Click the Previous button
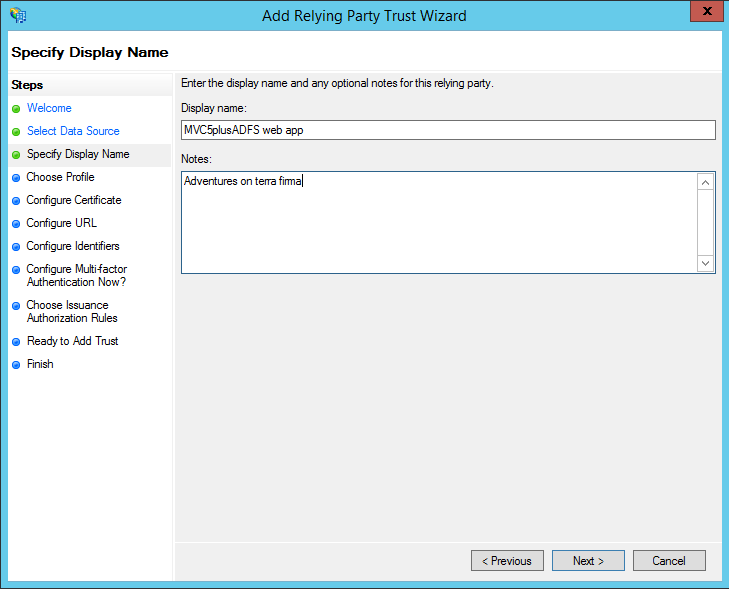729x589 pixels. [507, 561]
